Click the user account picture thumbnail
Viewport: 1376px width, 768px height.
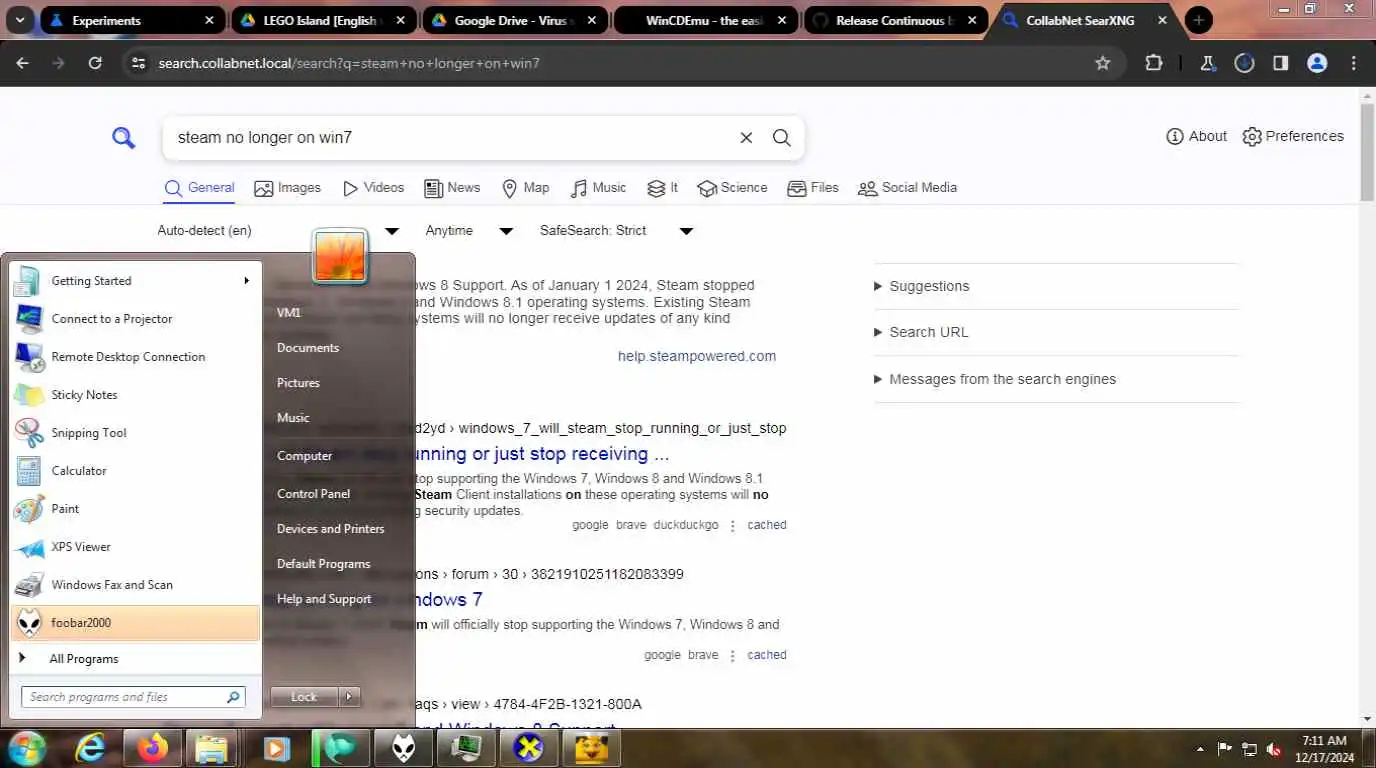point(340,256)
